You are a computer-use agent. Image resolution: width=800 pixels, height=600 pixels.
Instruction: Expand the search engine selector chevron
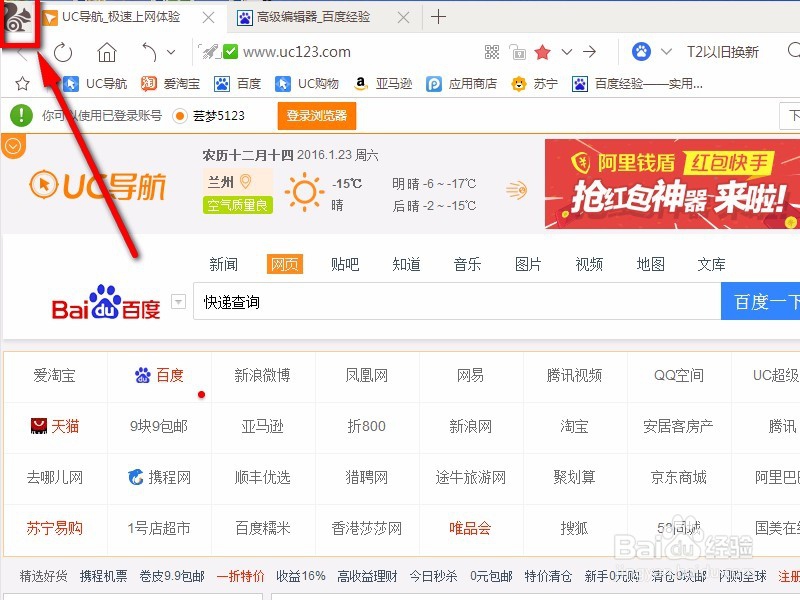tap(666, 52)
